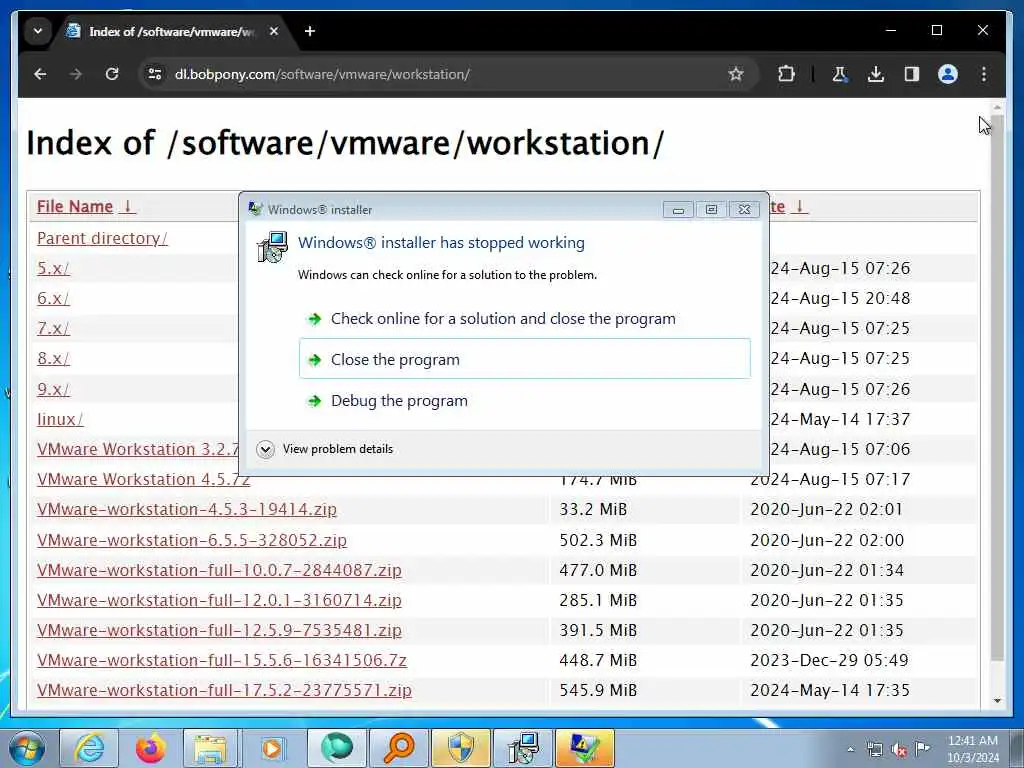Expand View problem details

pyautogui.click(x=325, y=449)
